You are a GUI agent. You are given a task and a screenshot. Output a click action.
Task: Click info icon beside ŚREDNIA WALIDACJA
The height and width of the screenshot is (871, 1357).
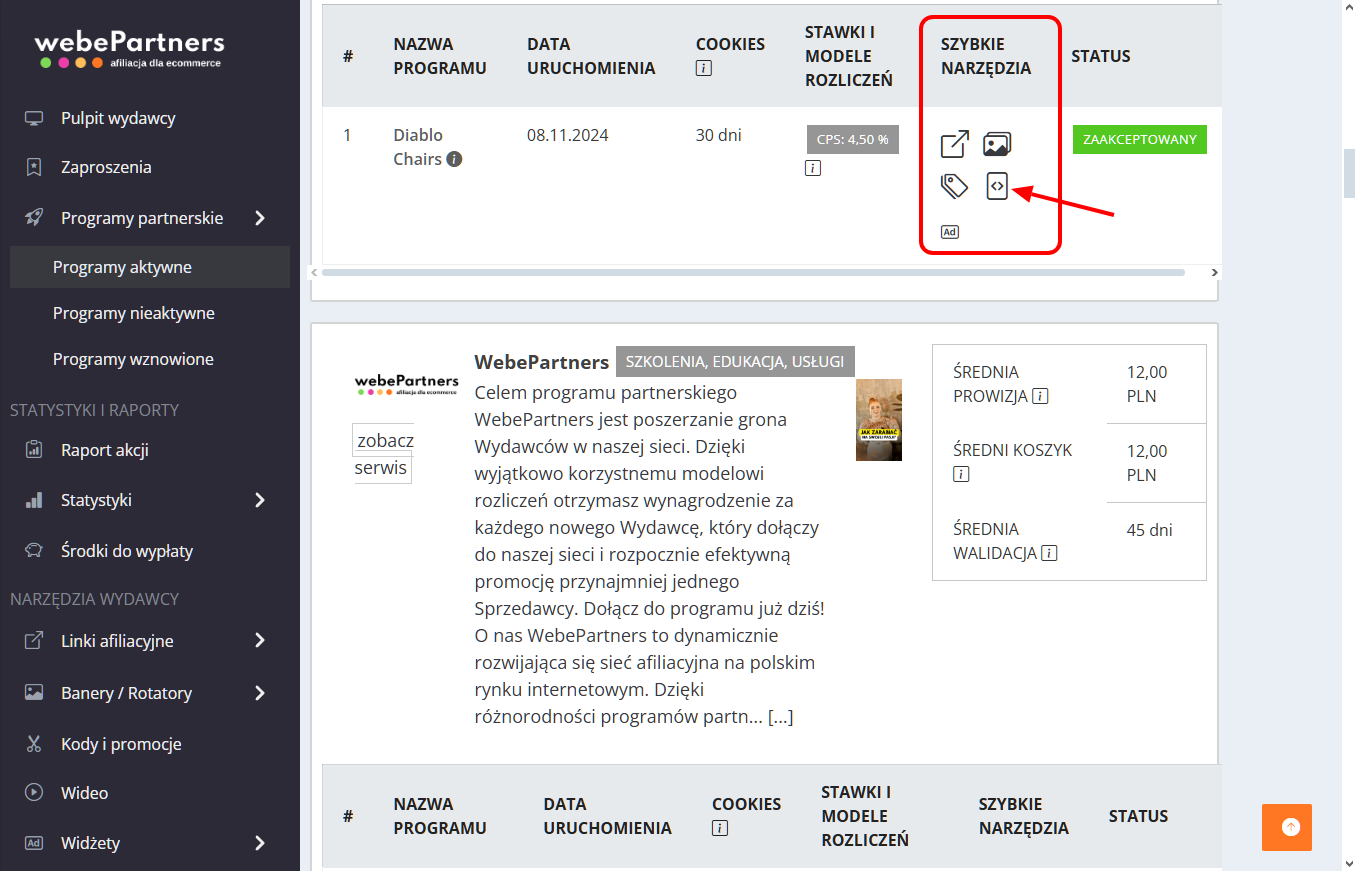point(1049,553)
